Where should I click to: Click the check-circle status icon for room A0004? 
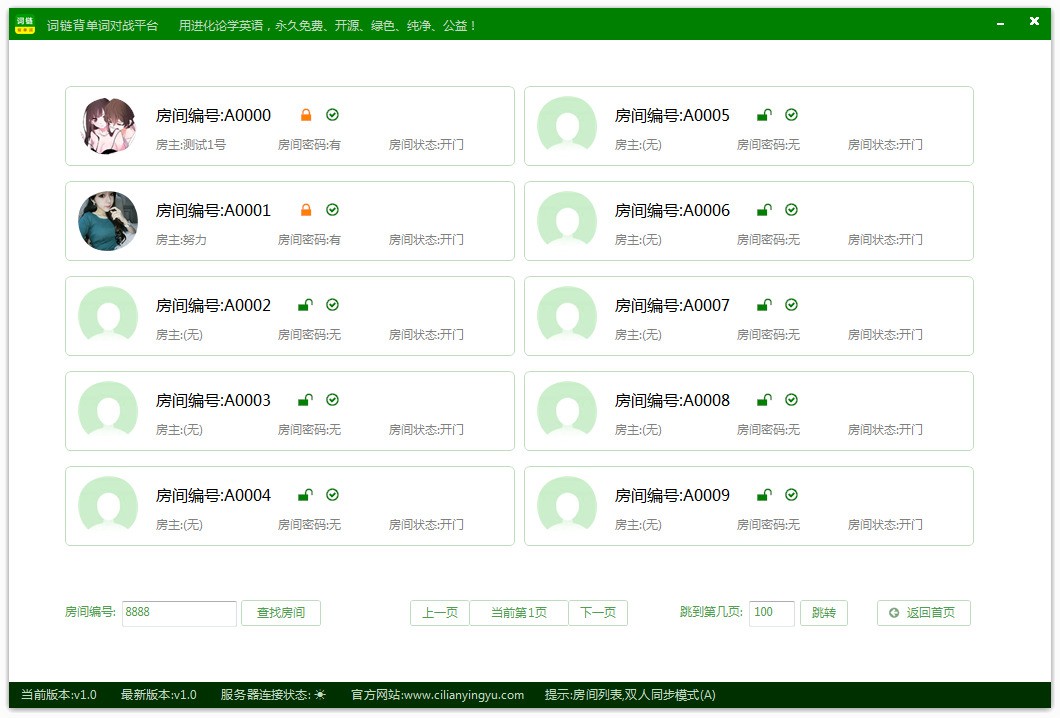click(x=332, y=495)
